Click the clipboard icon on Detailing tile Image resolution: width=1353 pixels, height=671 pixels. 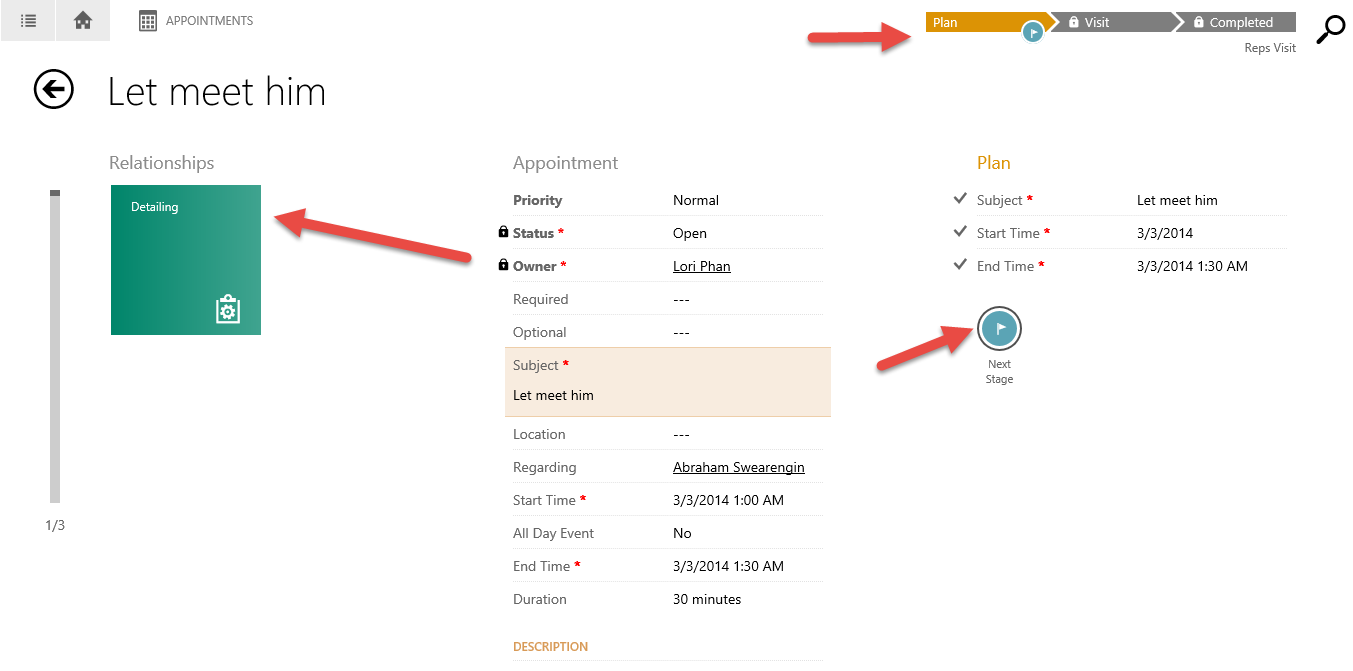228,310
